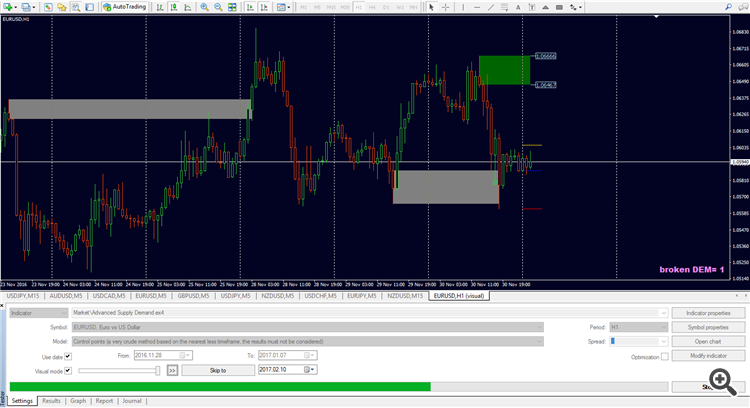Select the text label tool
Viewport: 750px width, 408px height.
tap(532, 7)
